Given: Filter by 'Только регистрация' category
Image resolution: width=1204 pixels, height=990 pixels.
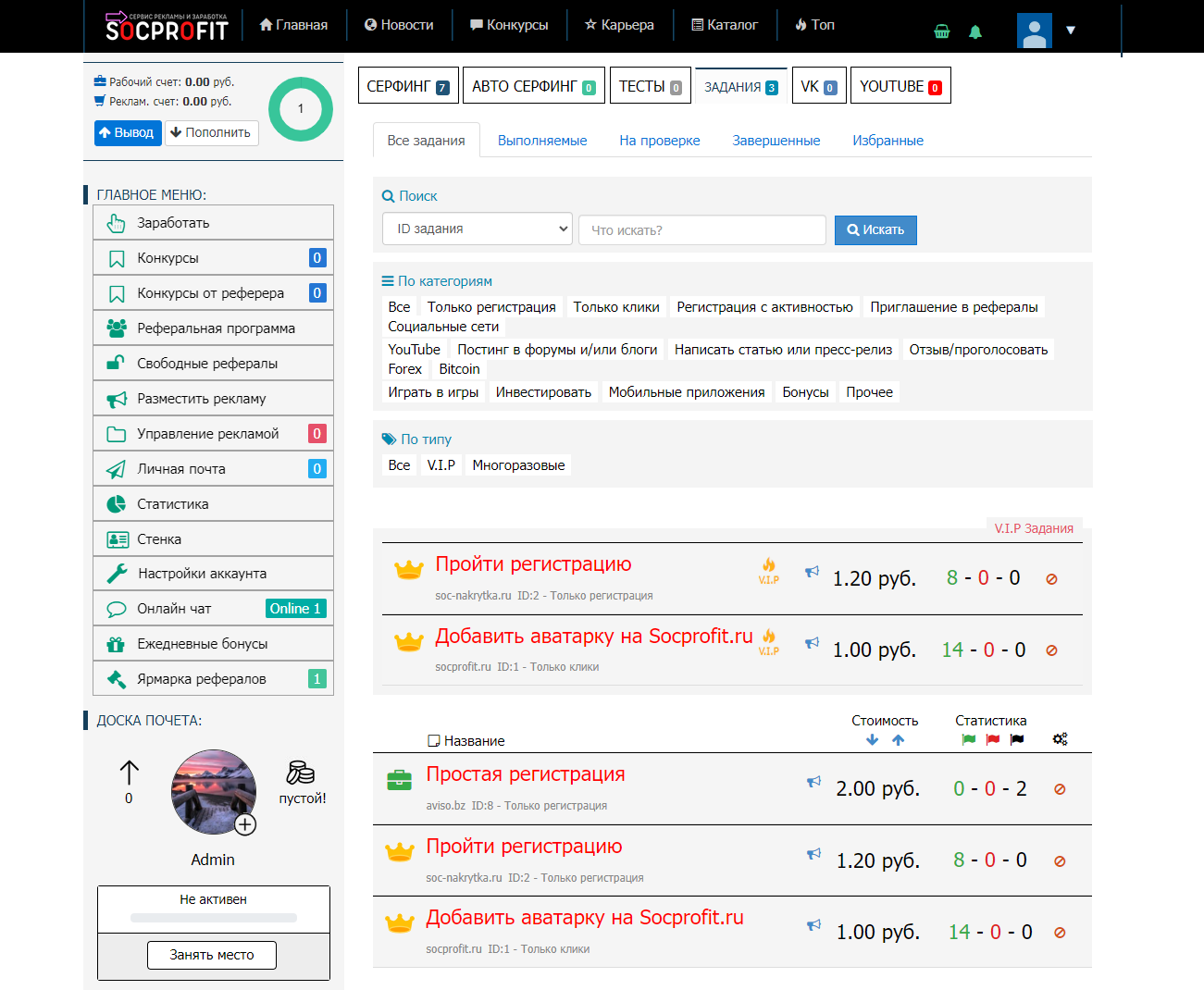Looking at the screenshot, I should pyautogui.click(x=491, y=307).
